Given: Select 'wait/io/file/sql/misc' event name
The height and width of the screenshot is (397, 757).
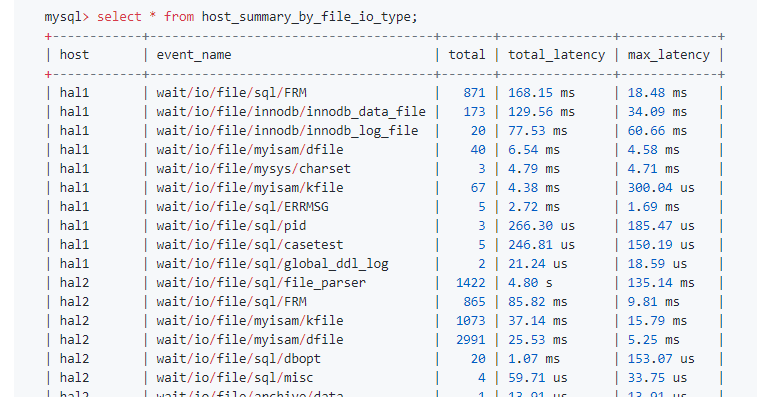Looking at the screenshot, I should point(235,378).
